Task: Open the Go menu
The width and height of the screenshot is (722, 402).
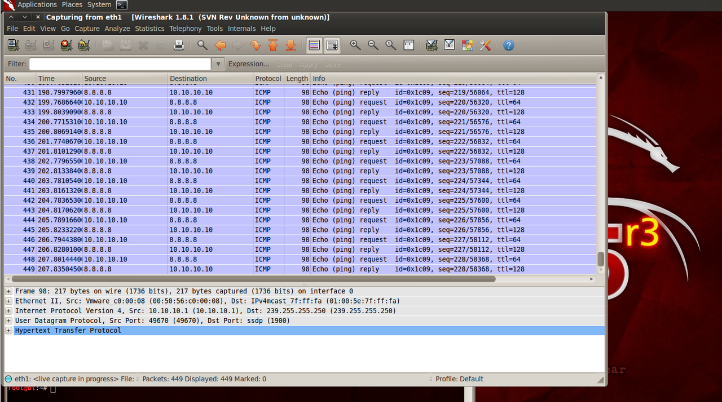Action: pos(65,29)
